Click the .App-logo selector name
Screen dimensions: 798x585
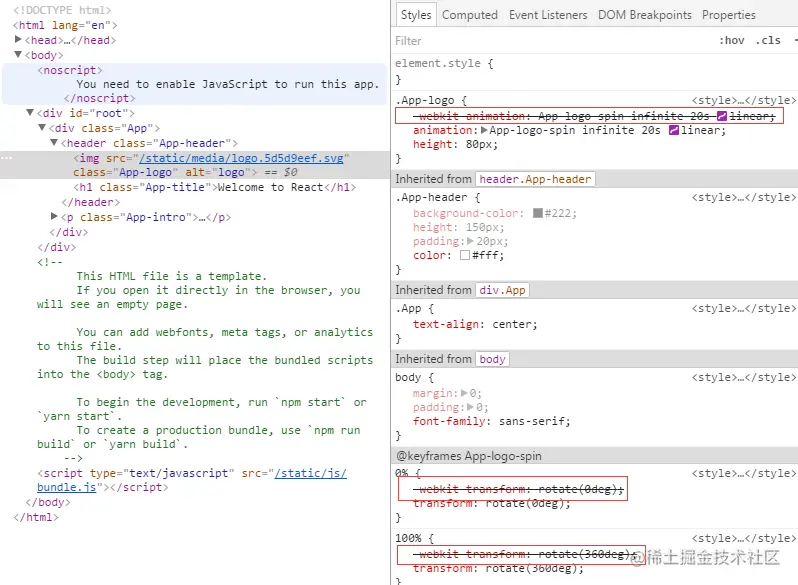[425, 100]
